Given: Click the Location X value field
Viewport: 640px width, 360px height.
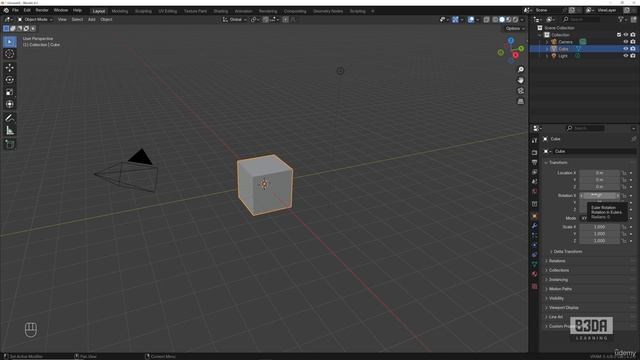Looking at the screenshot, I should [x=599, y=173].
